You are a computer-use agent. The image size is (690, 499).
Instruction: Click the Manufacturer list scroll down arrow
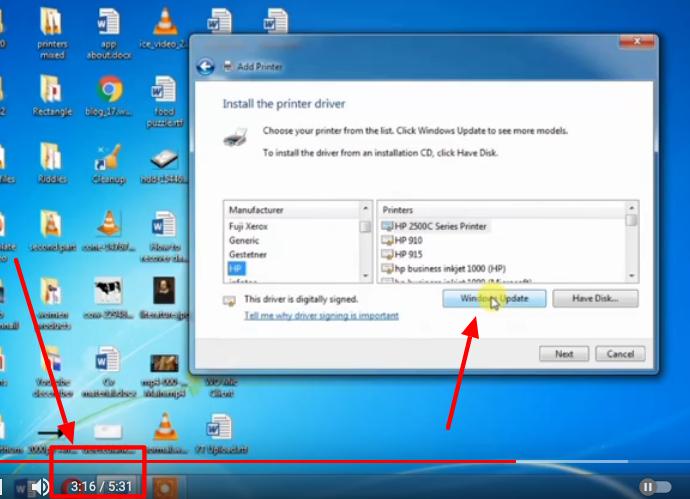(x=365, y=276)
